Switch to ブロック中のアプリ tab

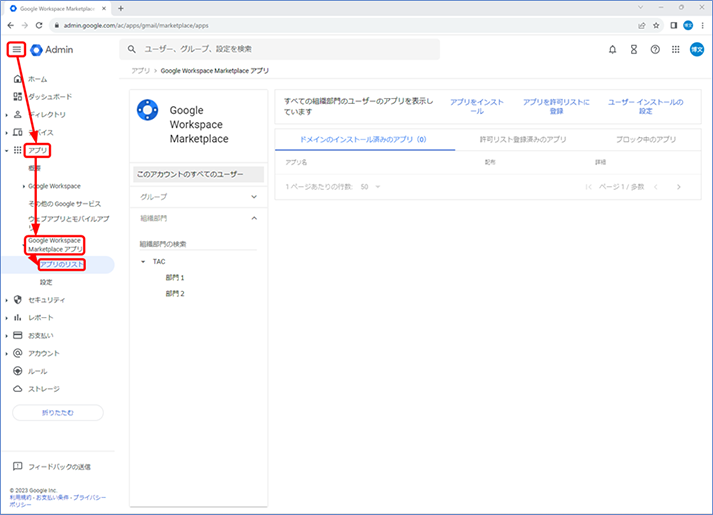tap(646, 140)
